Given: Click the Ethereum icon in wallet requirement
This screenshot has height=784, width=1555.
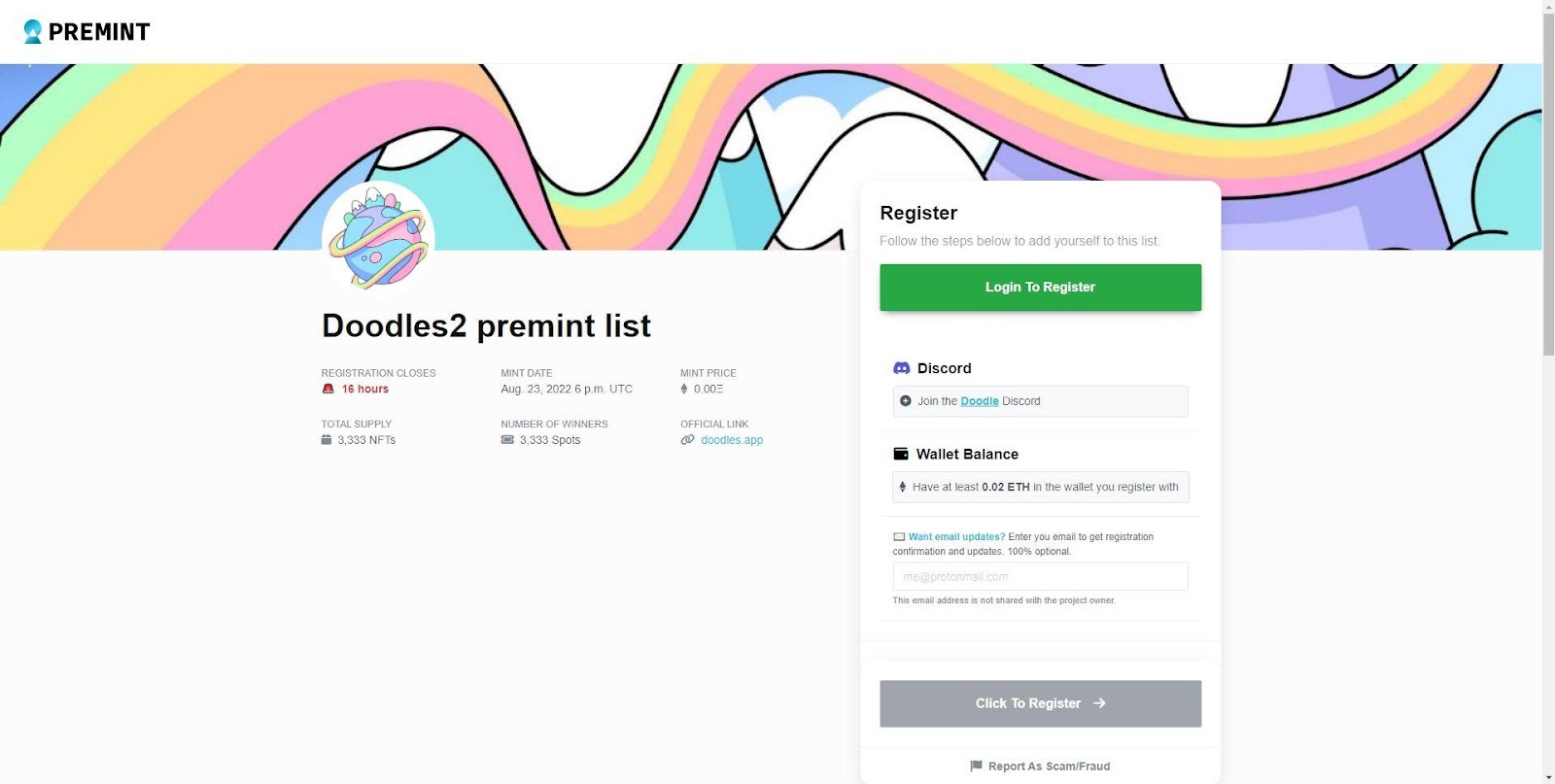Looking at the screenshot, I should click(903, 487).
